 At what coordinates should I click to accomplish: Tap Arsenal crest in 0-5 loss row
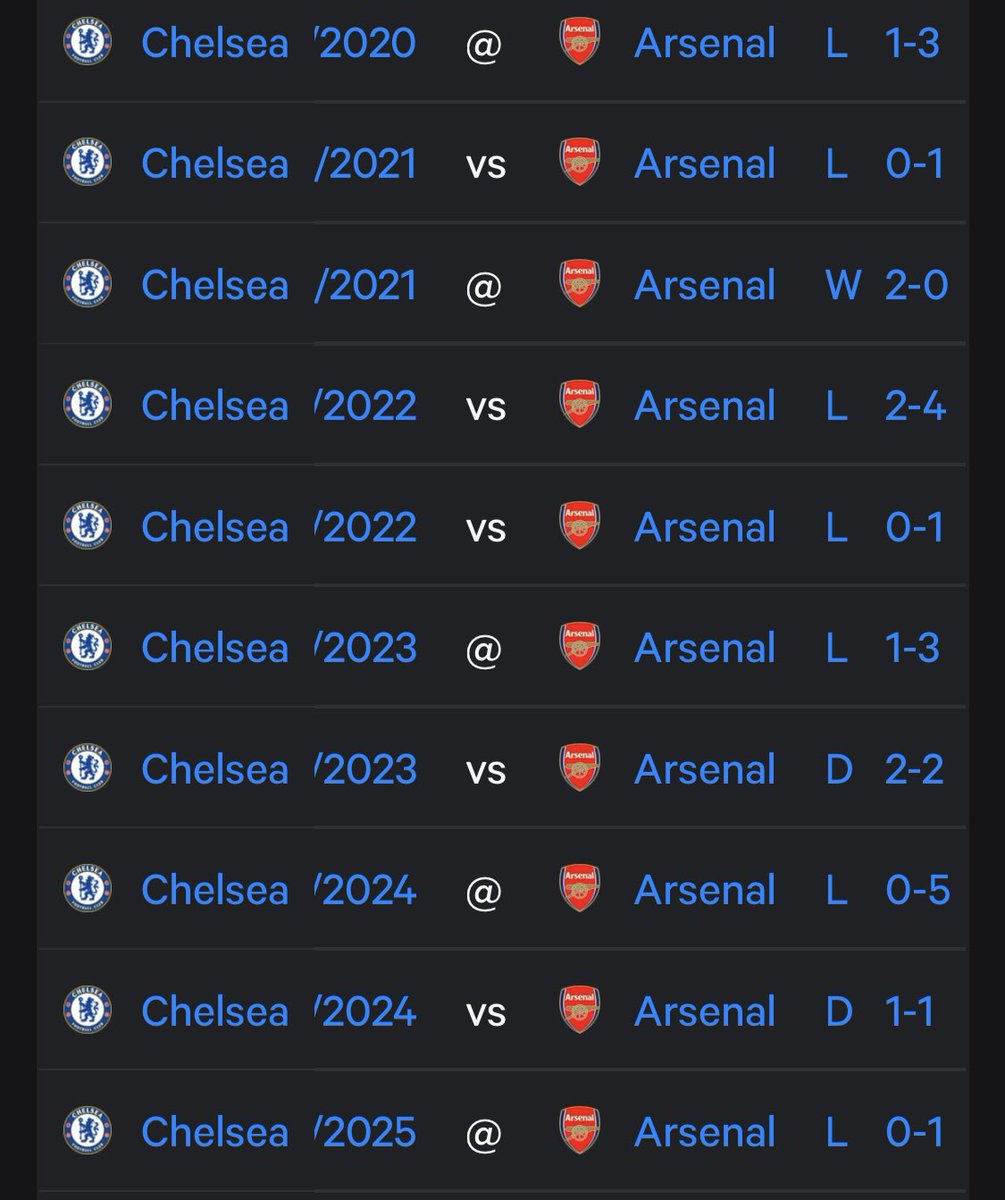[x=579, y=889]
